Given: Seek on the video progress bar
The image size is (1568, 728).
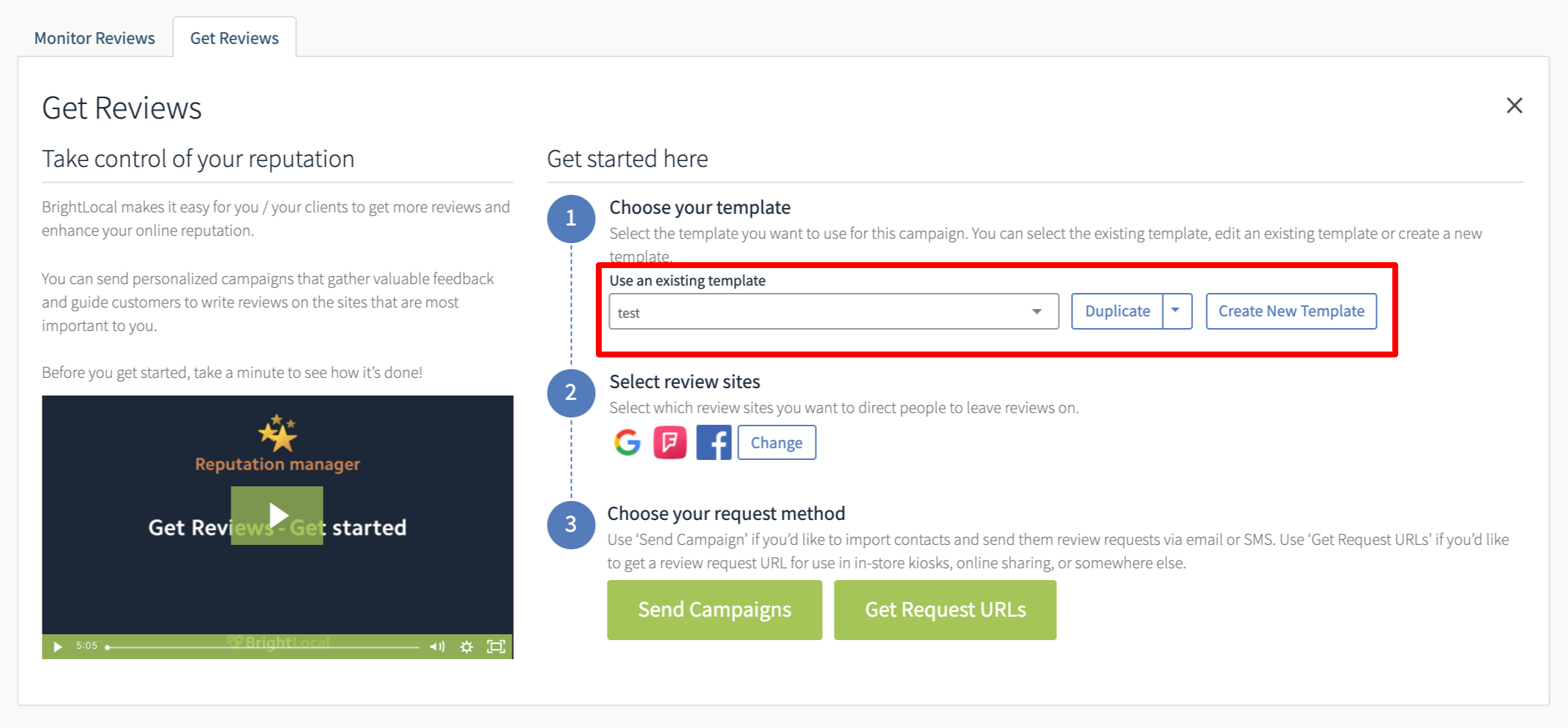Looking at the screenshot, I should click(x=264, y=647).
